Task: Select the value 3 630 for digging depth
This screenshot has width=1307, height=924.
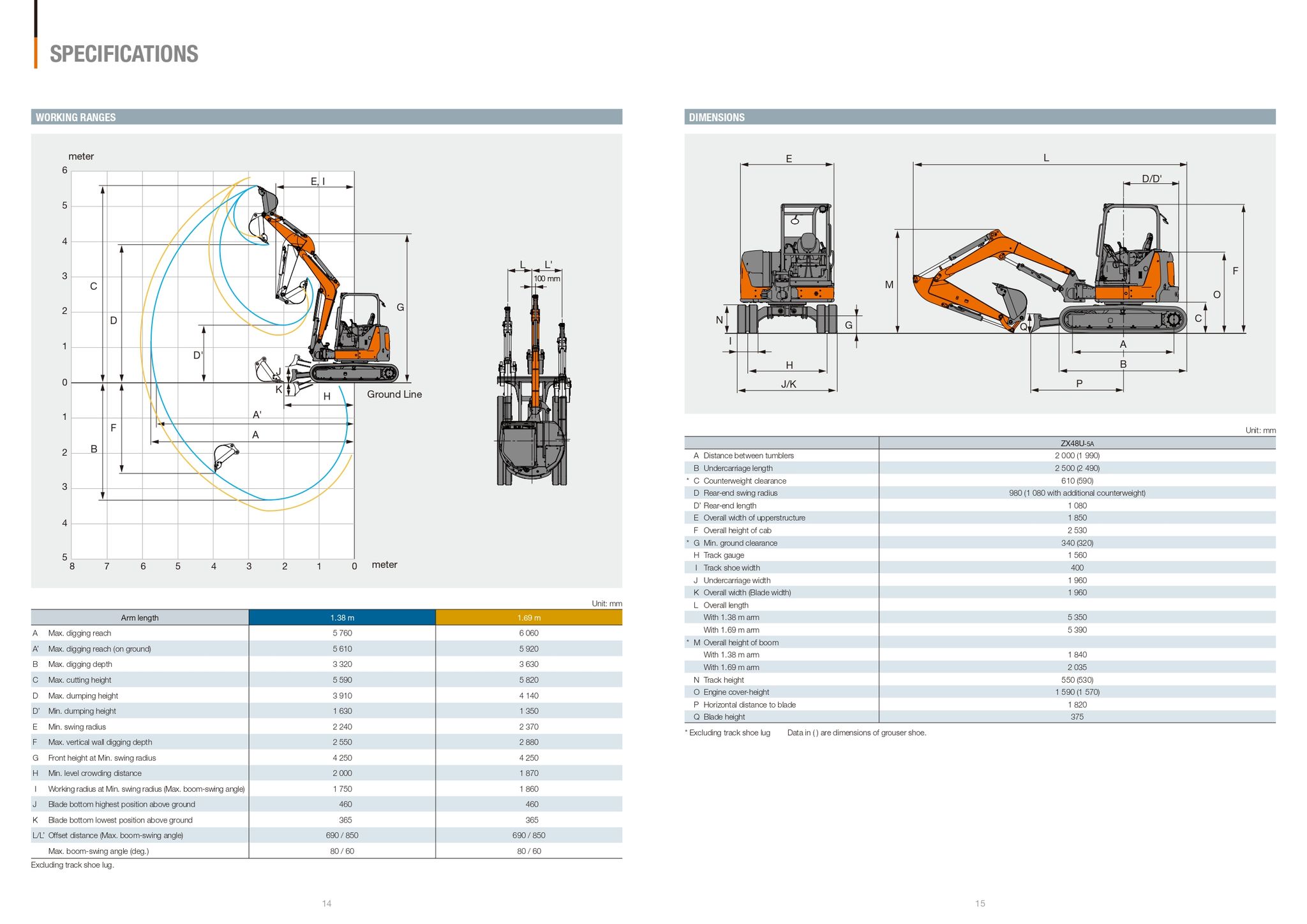Action: click(529, 664)
